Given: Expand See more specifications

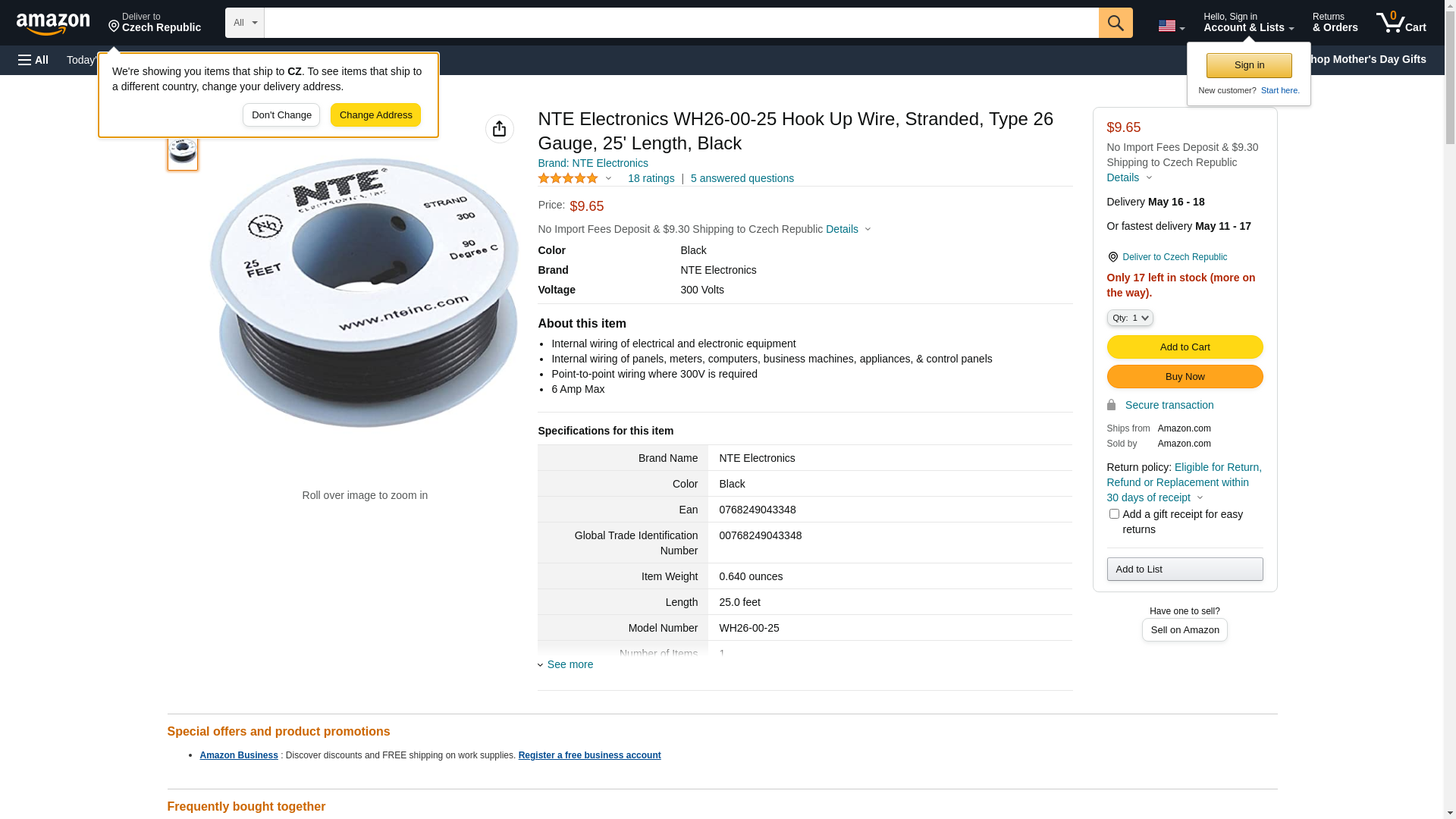Looking at the screenshot, I should [569, 664].
